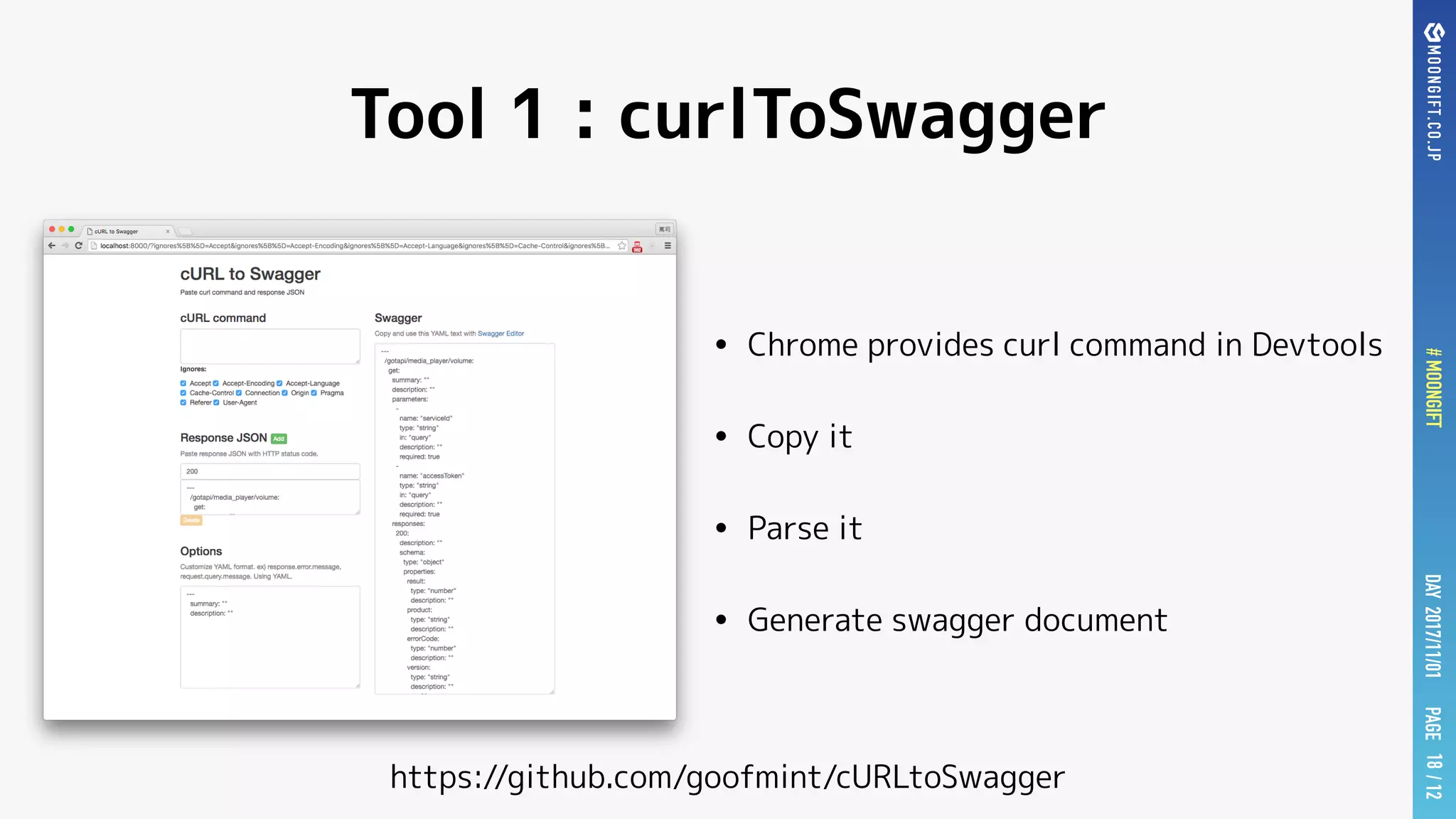Click the Options heading
Screen dimensions: 1456x819
point(201,551)
